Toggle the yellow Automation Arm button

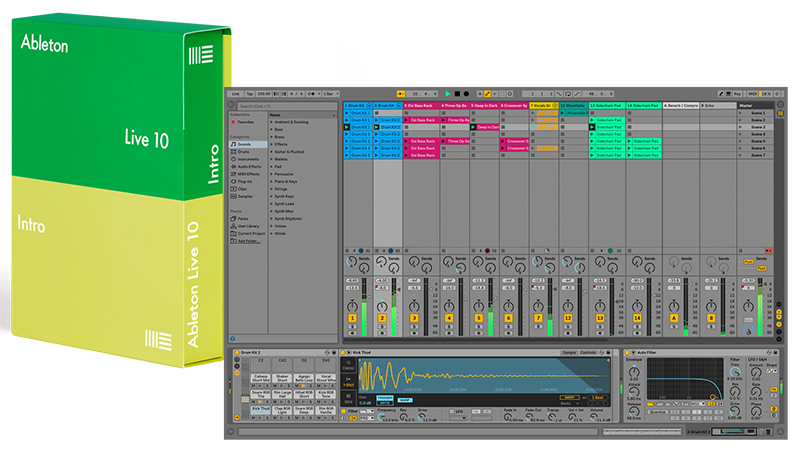(487, 94)
